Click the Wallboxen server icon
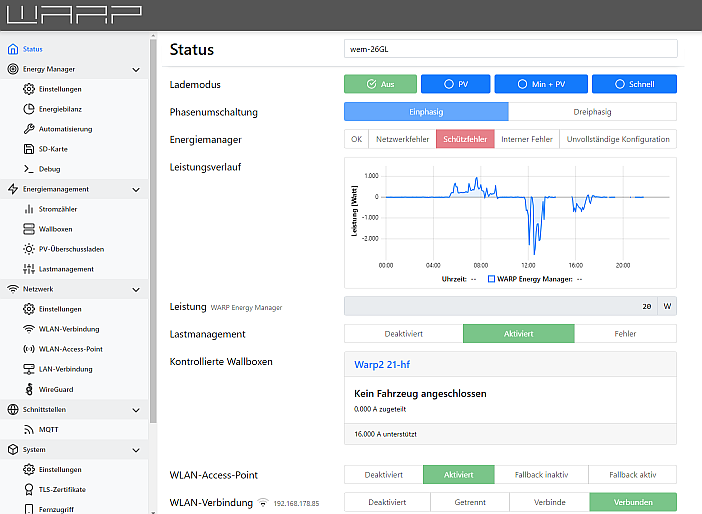The width and height of the screenshot is (702, 514). [x=29, y=229]
